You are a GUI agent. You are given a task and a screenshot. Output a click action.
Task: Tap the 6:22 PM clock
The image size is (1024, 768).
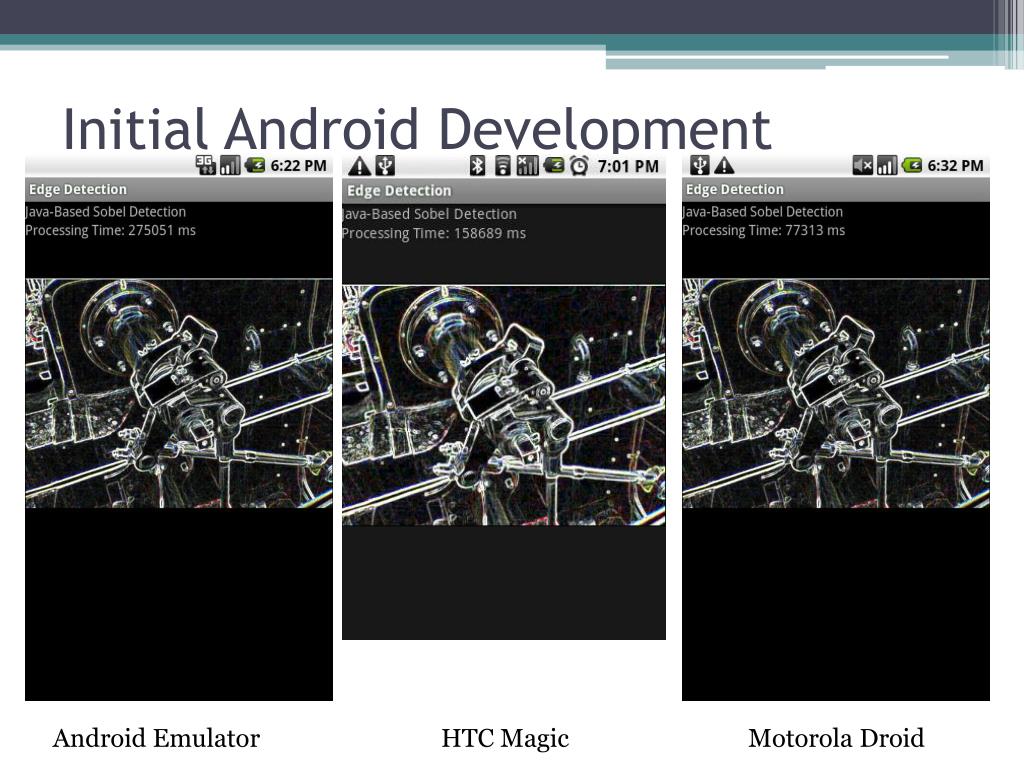coord(298,166)
